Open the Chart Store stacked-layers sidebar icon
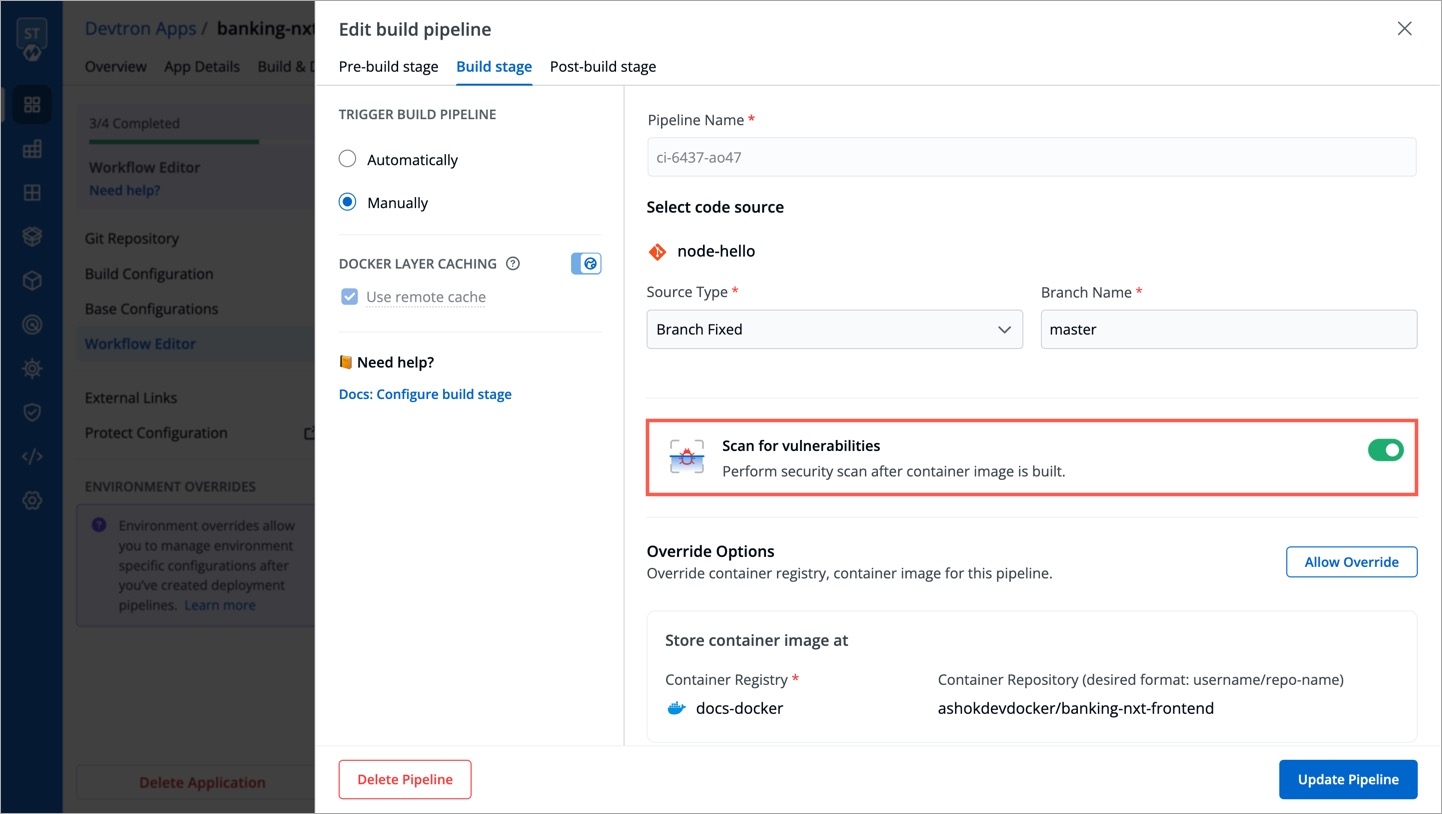Viewport: 1442px width, 814px height. point(32,236)
